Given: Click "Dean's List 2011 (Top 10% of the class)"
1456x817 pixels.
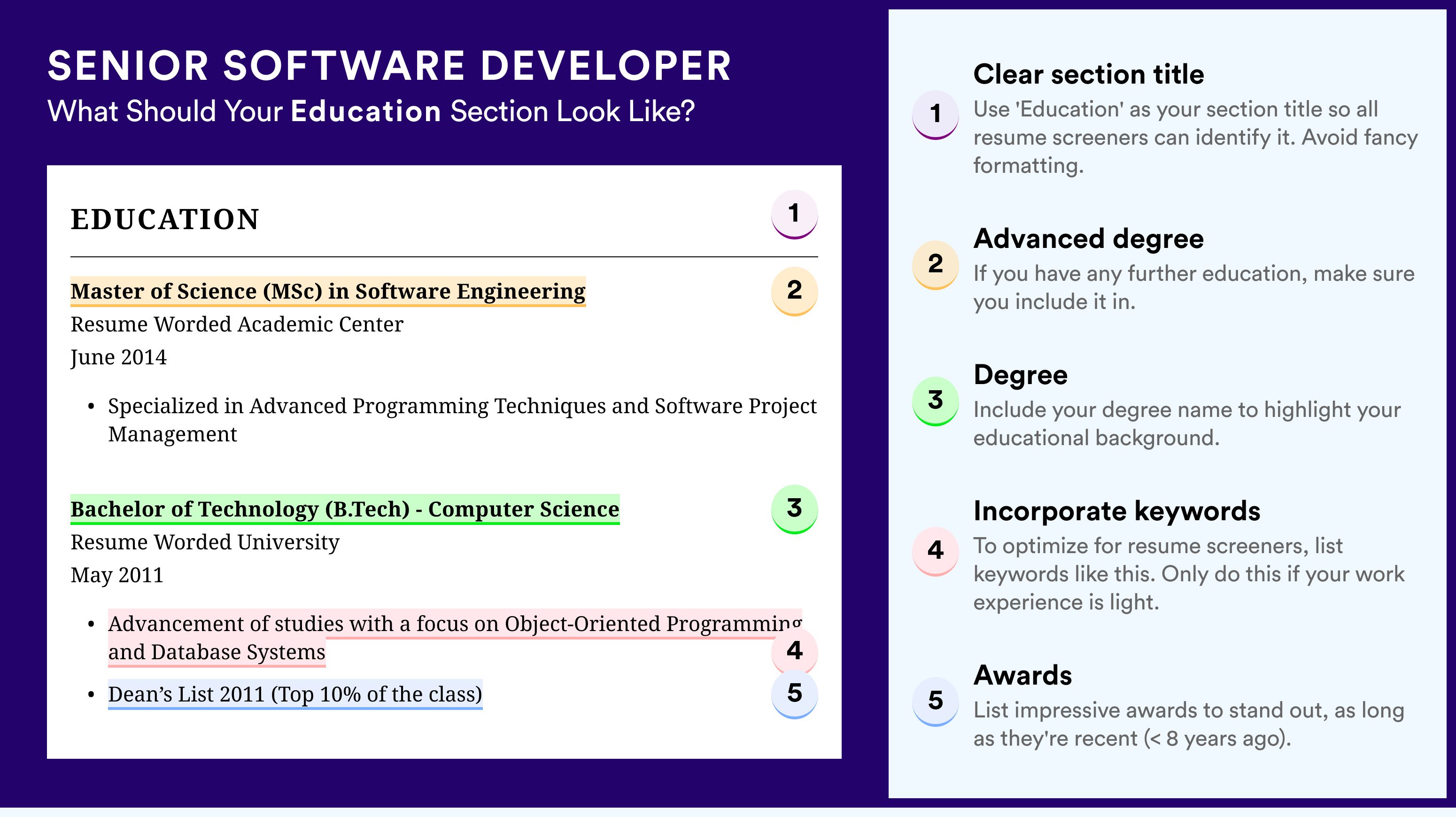Looking at the screenshot, I should [295, 694].
